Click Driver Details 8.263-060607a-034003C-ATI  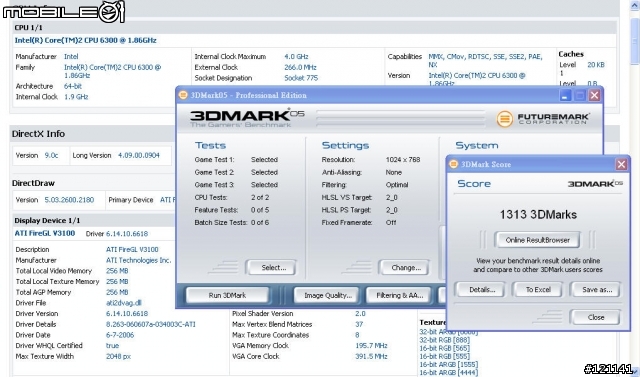click(151, 324)
